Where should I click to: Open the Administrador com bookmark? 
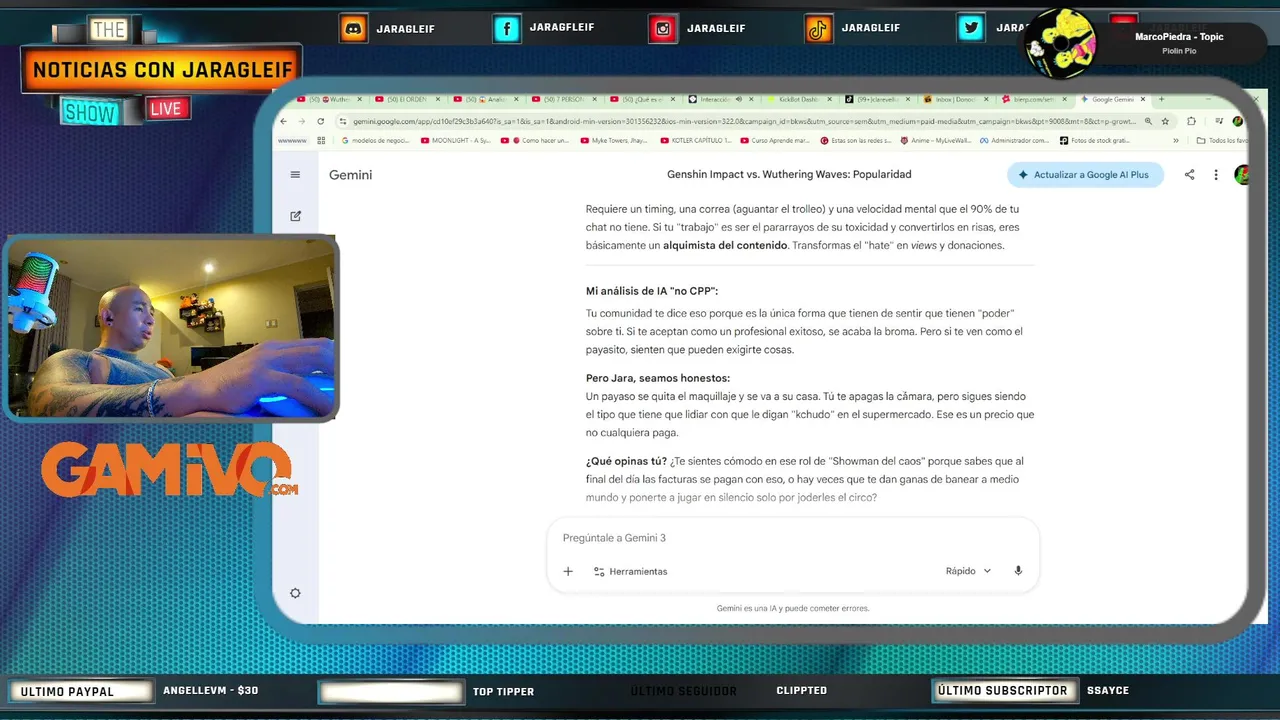tap(1015, 141)
